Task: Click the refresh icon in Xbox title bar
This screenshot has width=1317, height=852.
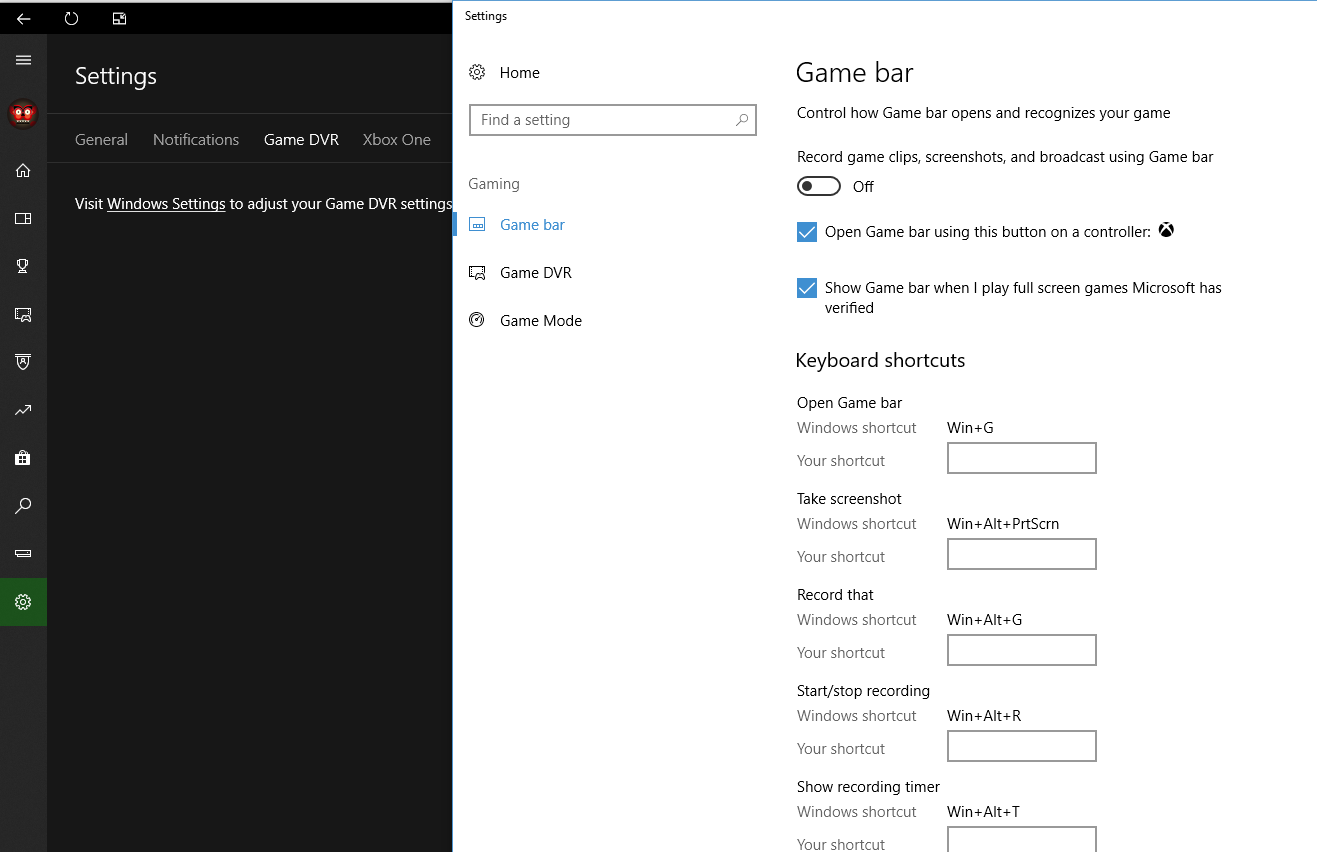Action: coord(71,18)
